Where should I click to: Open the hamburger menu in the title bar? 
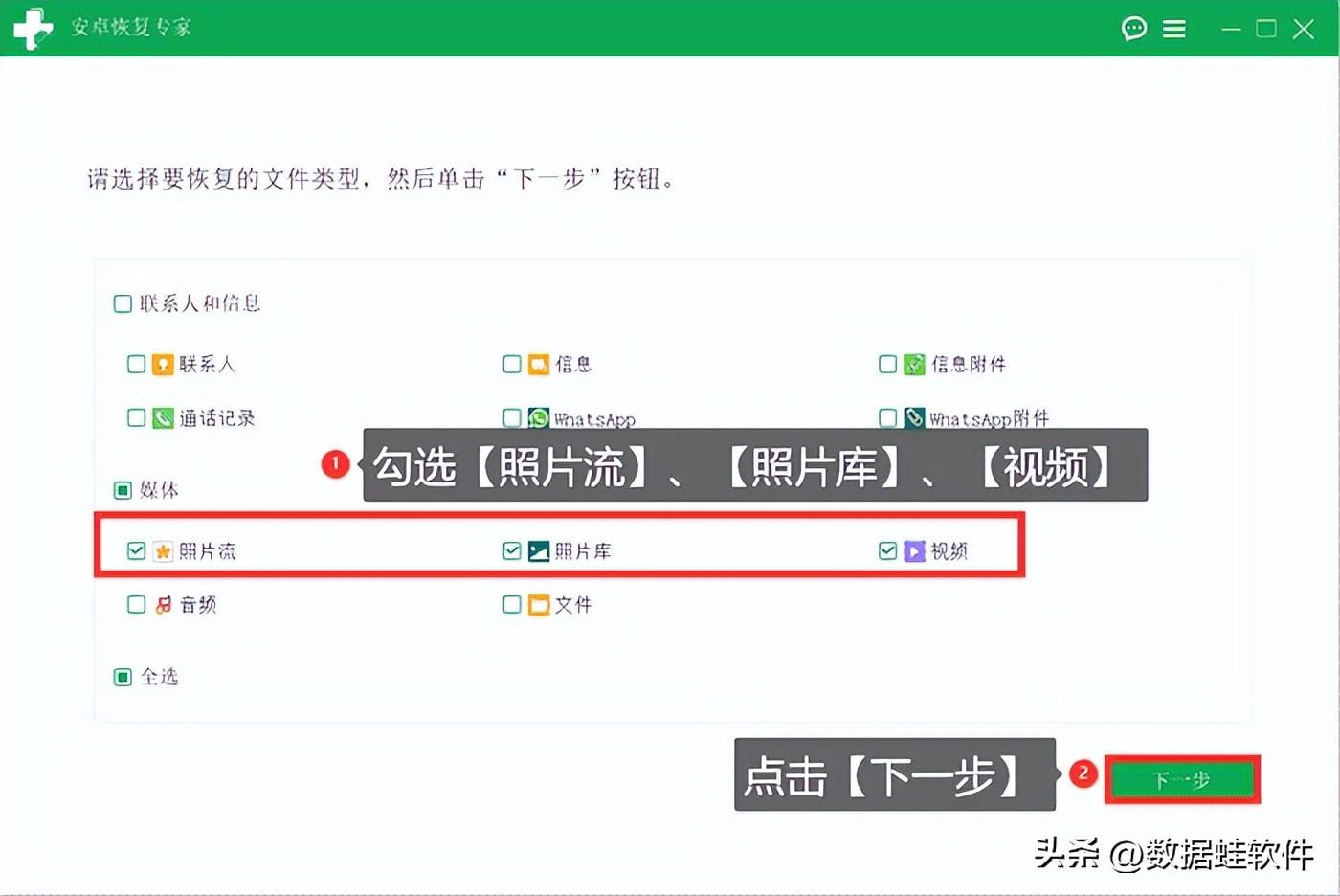click(x=1174, y=30)
